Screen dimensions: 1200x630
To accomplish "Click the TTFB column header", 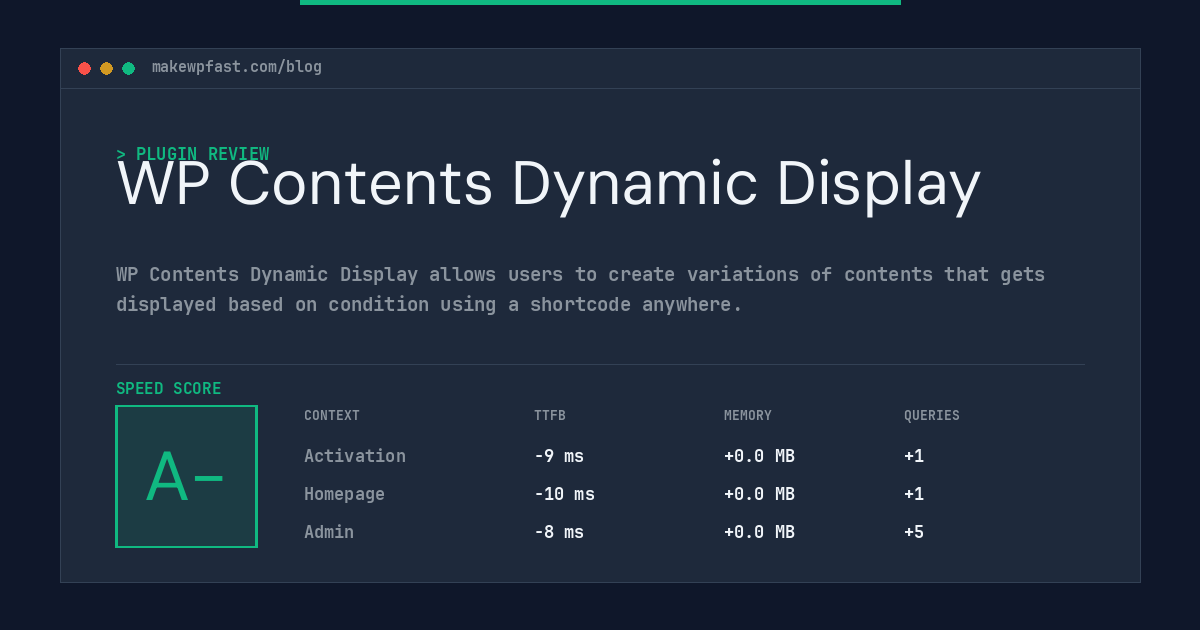I will tap(550, 416).
